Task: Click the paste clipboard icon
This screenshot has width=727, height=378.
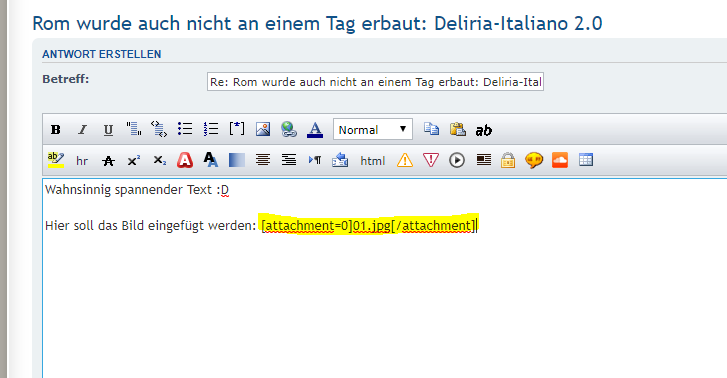Action: tap(458, 128)
